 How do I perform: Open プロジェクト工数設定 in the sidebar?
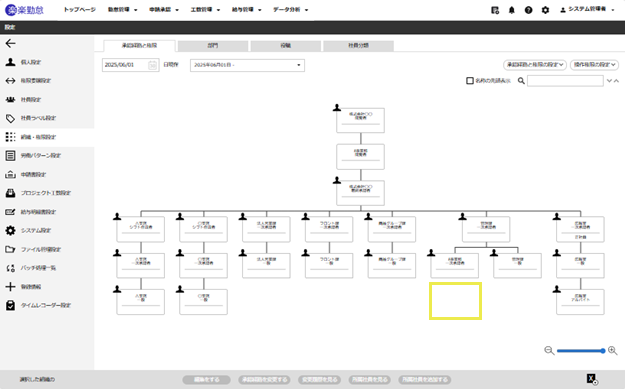point(47,193)
